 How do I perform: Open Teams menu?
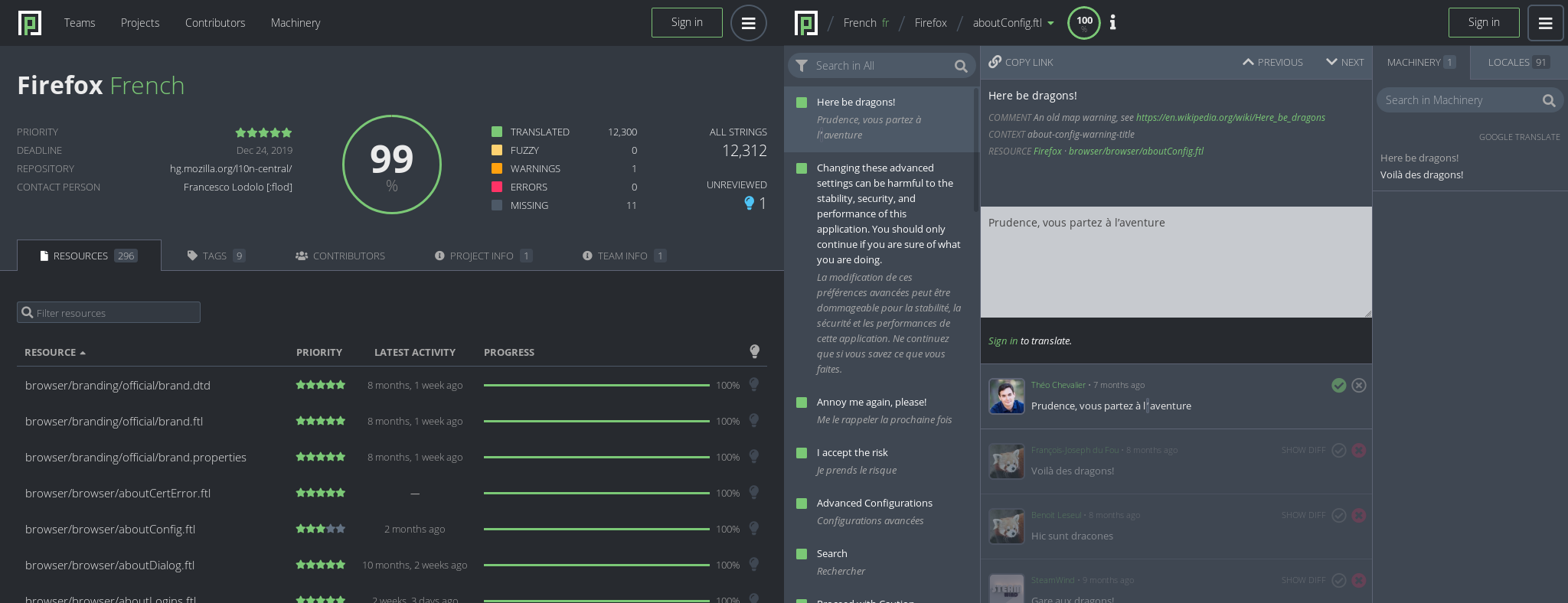pos(80,23)
